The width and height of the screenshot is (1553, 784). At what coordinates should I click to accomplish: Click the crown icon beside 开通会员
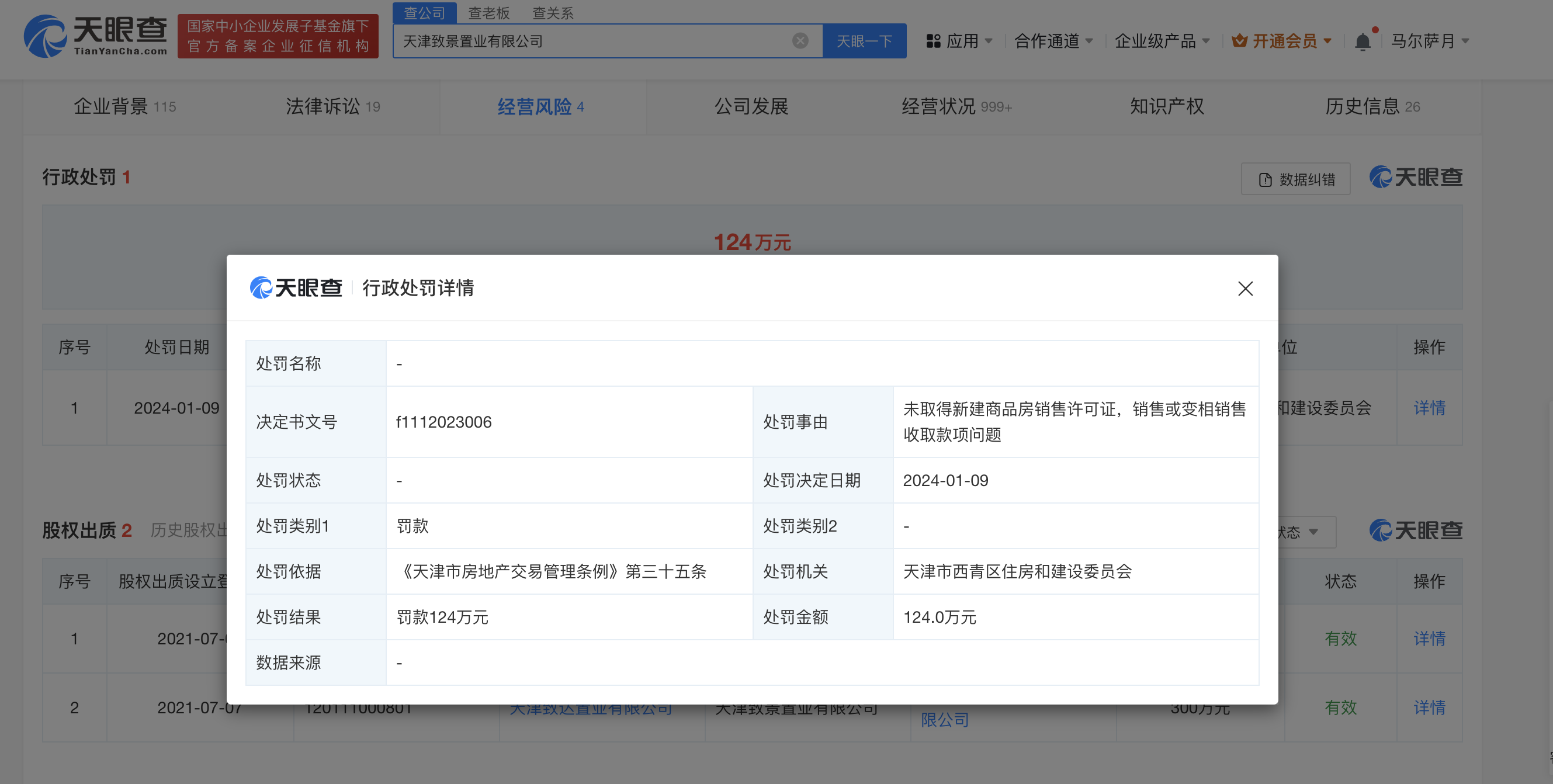(1239, 41)
